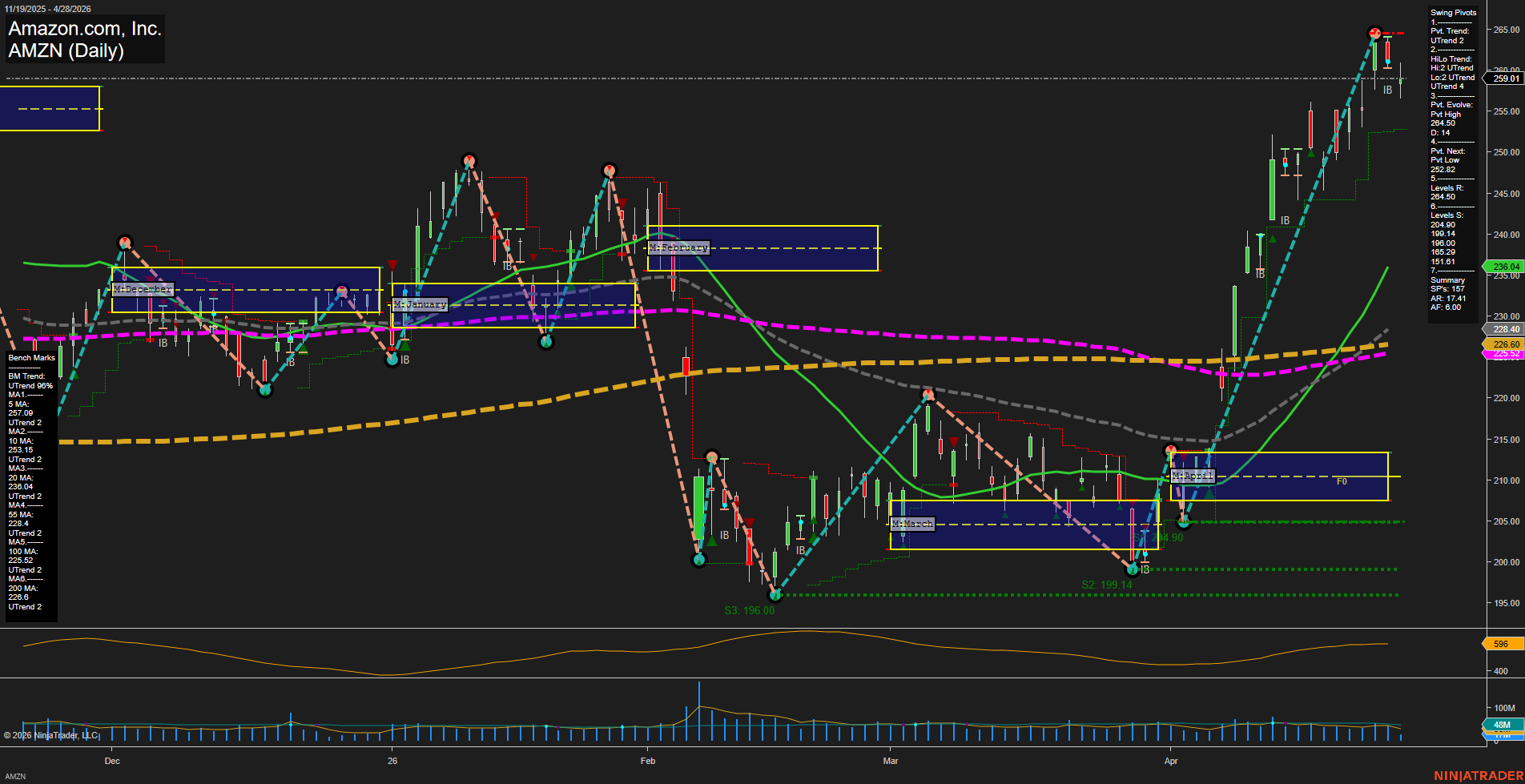Click the Bench Marks panel heading
Viewport: 1525px width, 784px height.
click(x=32, y=358)
